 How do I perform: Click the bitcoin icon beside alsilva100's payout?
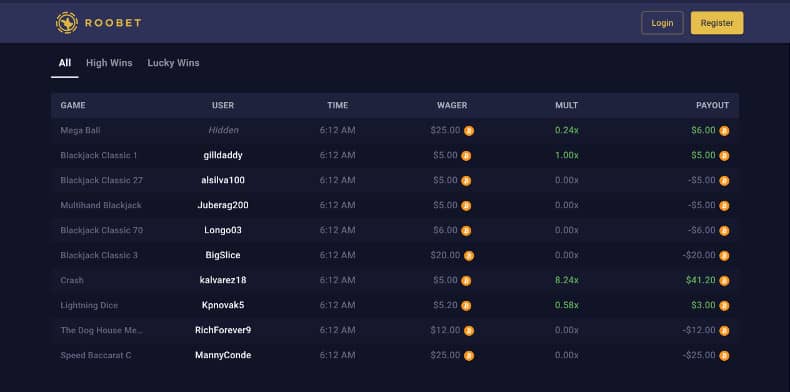(724, 181)
